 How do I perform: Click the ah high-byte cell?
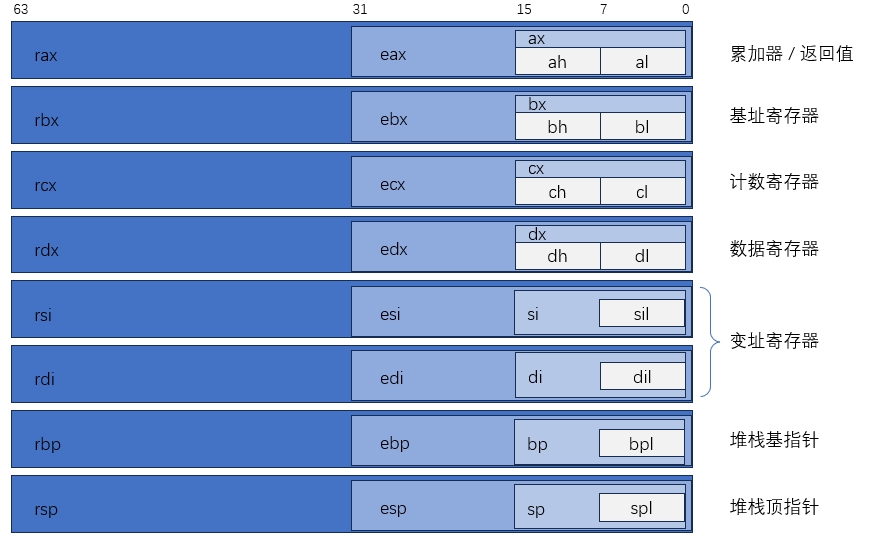(x=557, y=62)
